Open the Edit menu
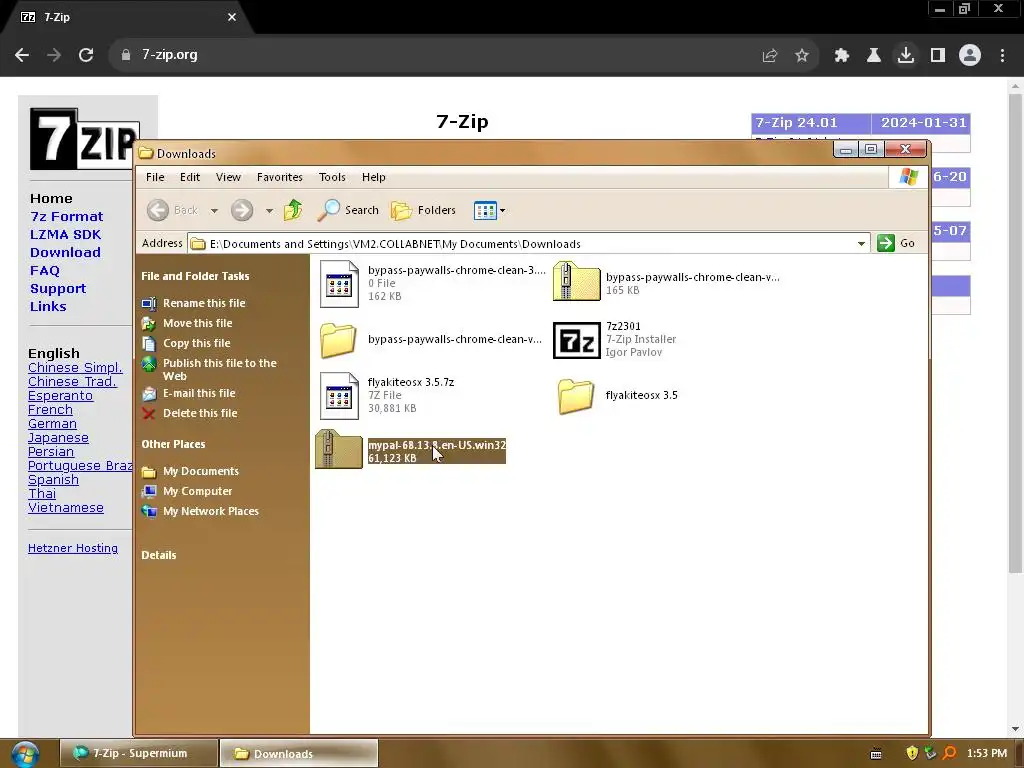This screenshot has height=768, width=1024. pos(190,177)
